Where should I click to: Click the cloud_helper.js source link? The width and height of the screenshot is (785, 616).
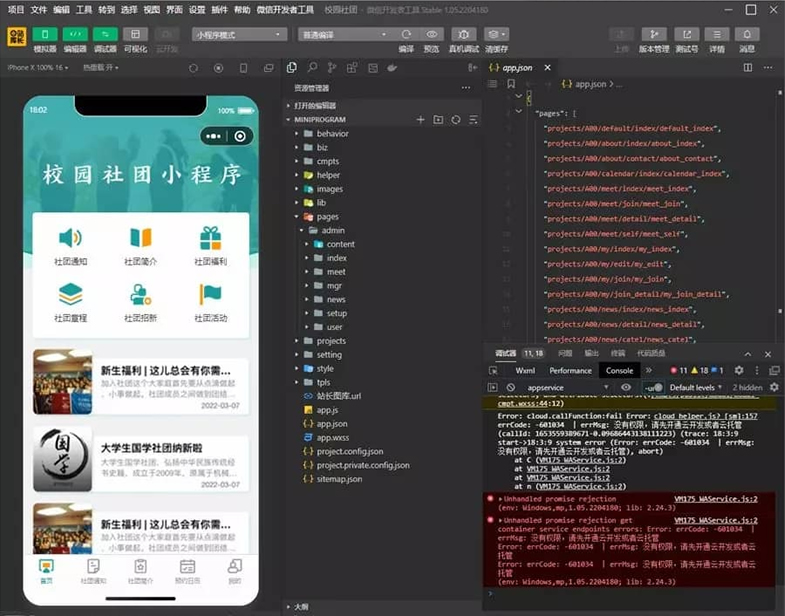(705, 416)
